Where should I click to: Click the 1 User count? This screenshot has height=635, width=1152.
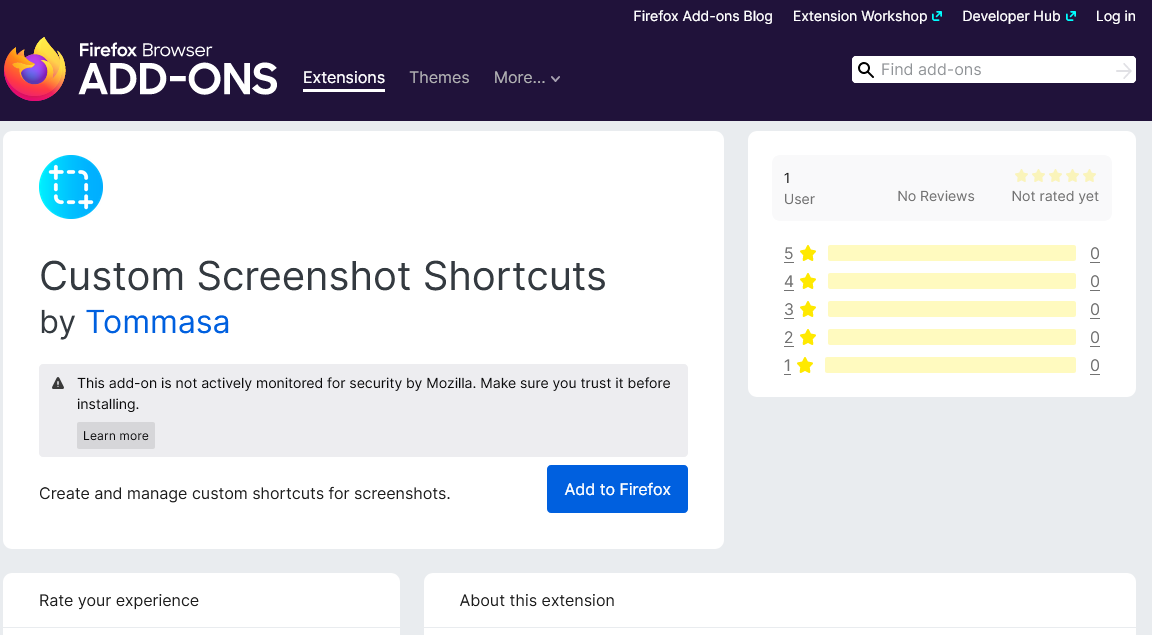[x=799, y=188]
